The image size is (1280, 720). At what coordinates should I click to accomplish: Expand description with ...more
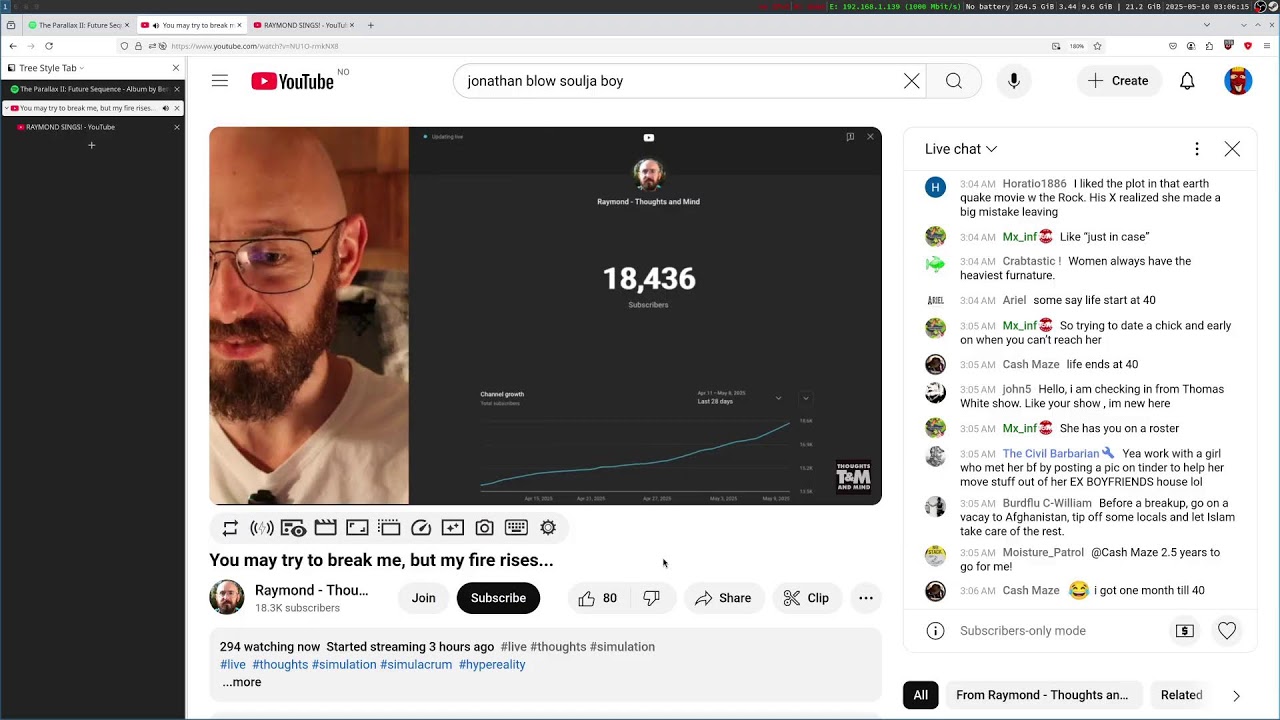pos(241,682)
